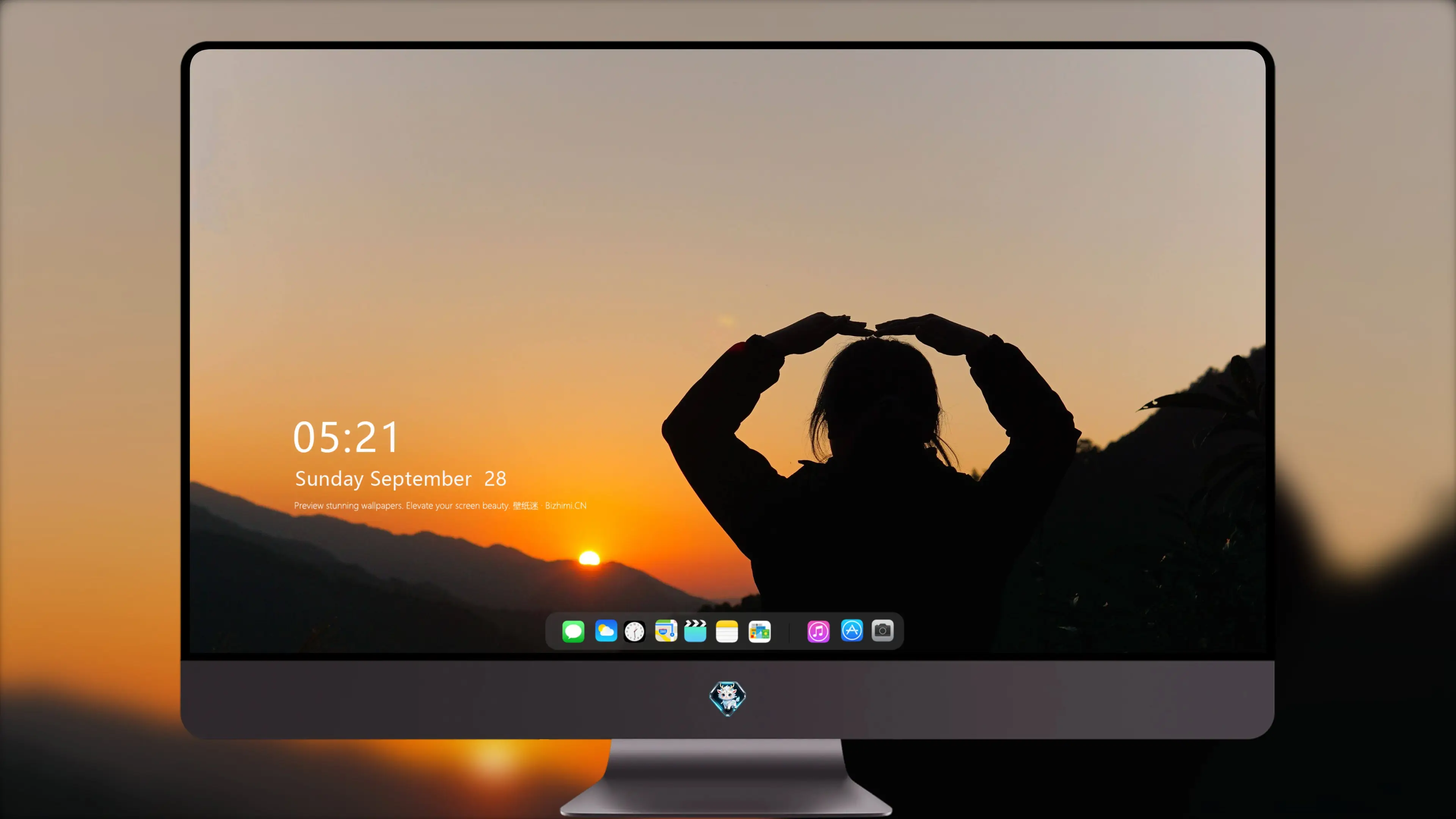Open the yellow Notes app icon
The image size is (1456, 819).
(x=727, y=631)
